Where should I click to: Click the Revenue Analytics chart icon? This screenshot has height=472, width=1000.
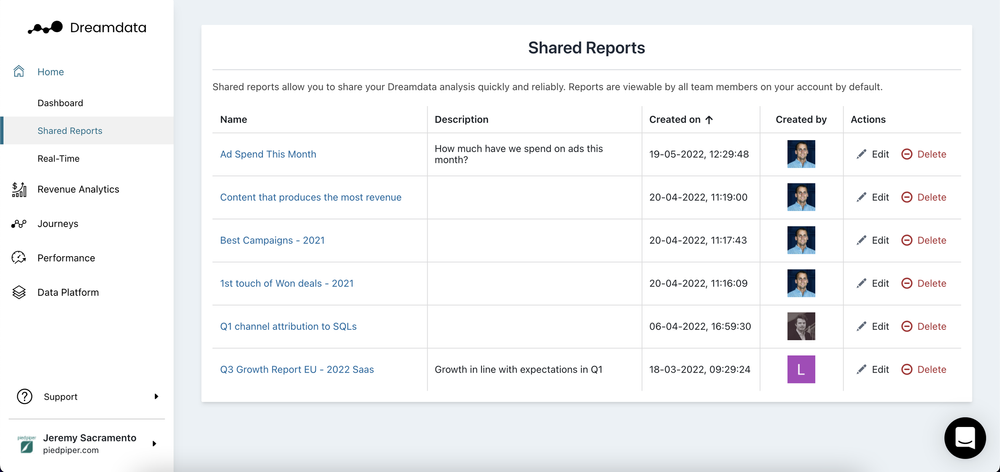click(x=19, y=189)
